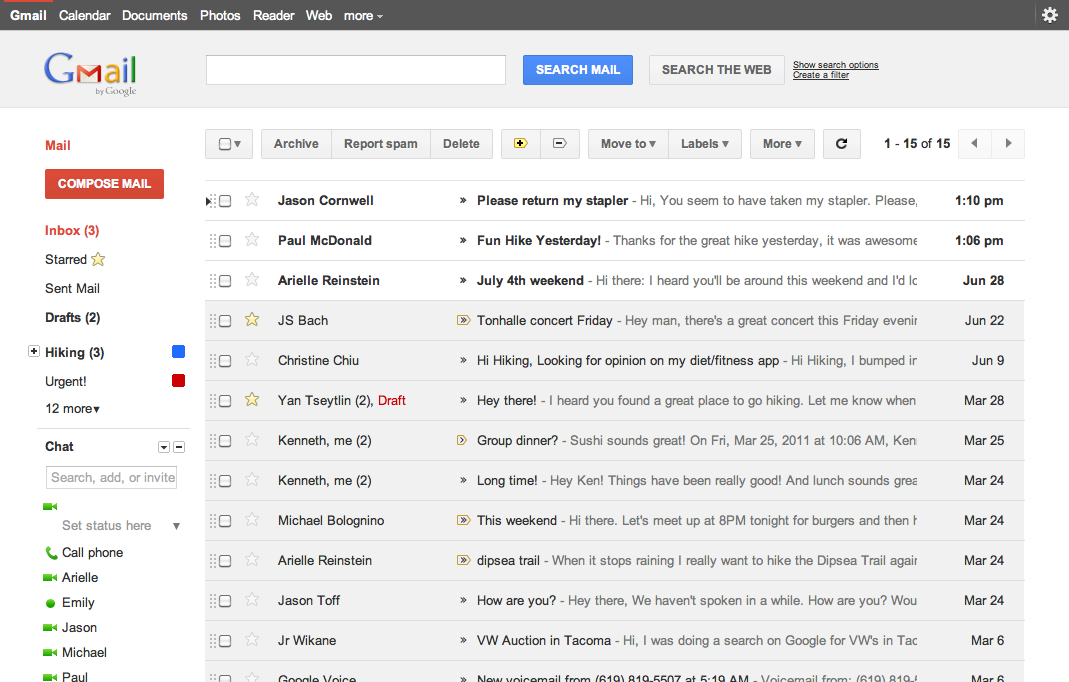Image resolution: width=1069 pixels, height=682 pixels.
Task: Go to the next page of messages arrow
Action: [x=1008, y=144]
